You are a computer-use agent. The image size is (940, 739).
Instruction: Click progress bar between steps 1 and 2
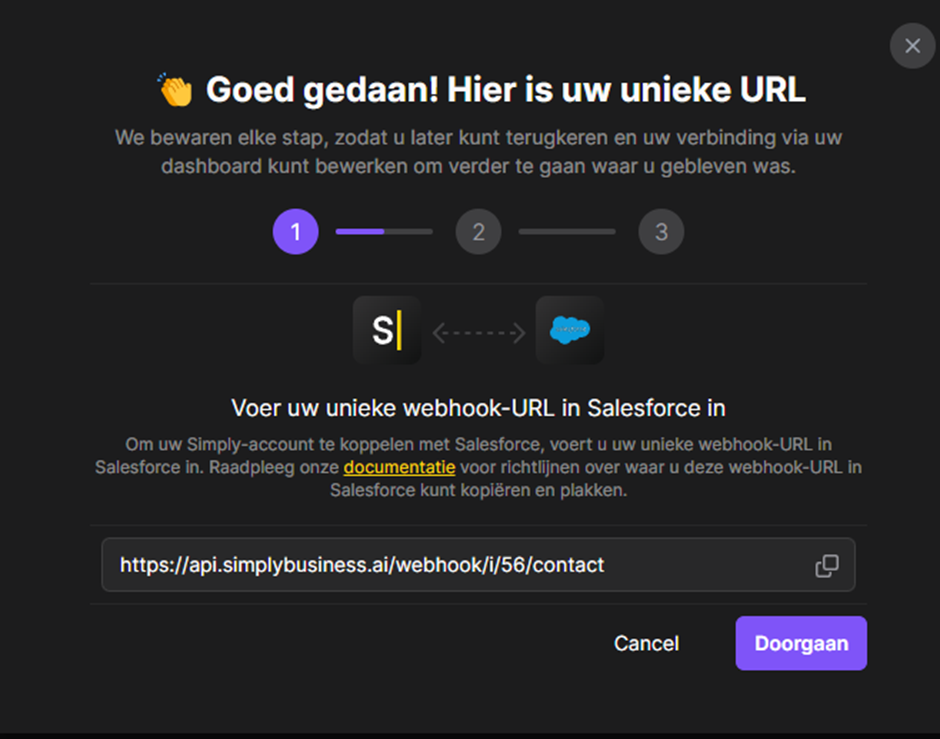tap(384, 231)
